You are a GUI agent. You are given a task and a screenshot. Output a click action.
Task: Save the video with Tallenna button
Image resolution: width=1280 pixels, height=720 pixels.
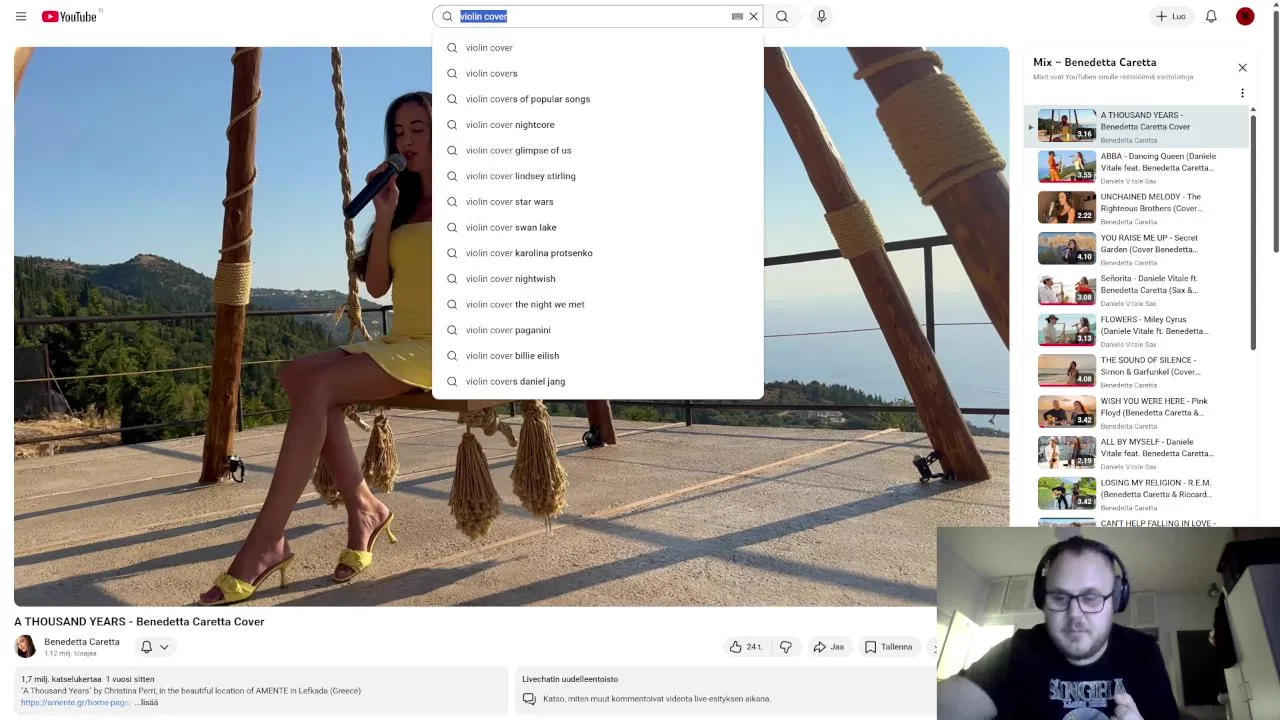tap(889, 647)
